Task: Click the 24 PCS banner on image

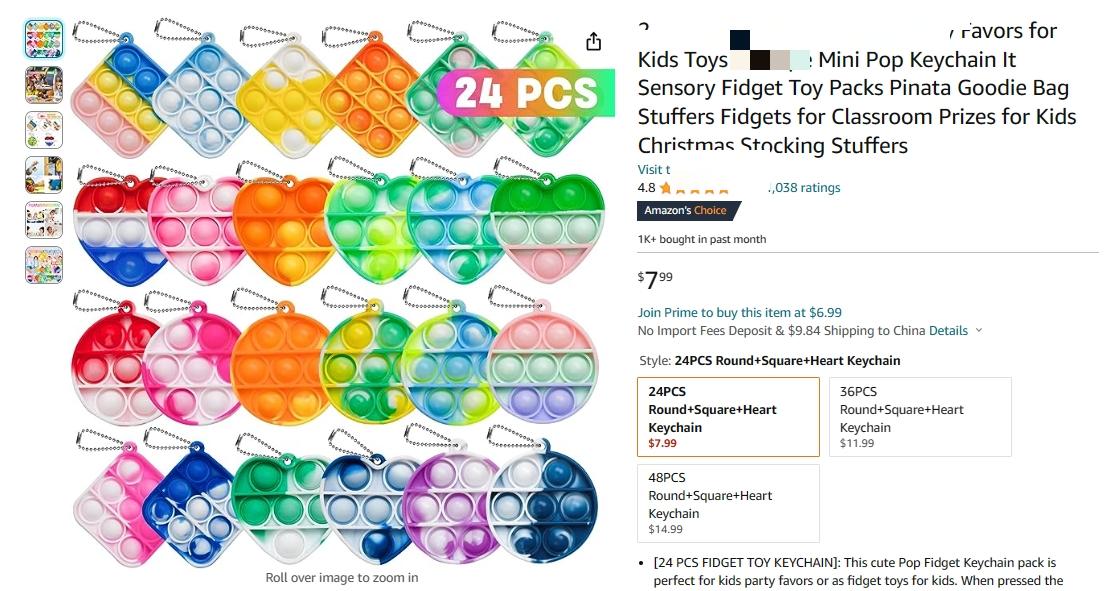Action: pos(526,93)
